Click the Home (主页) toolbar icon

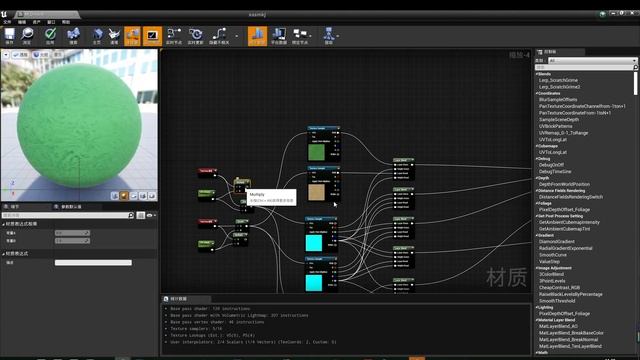click(x=97, y=36)
